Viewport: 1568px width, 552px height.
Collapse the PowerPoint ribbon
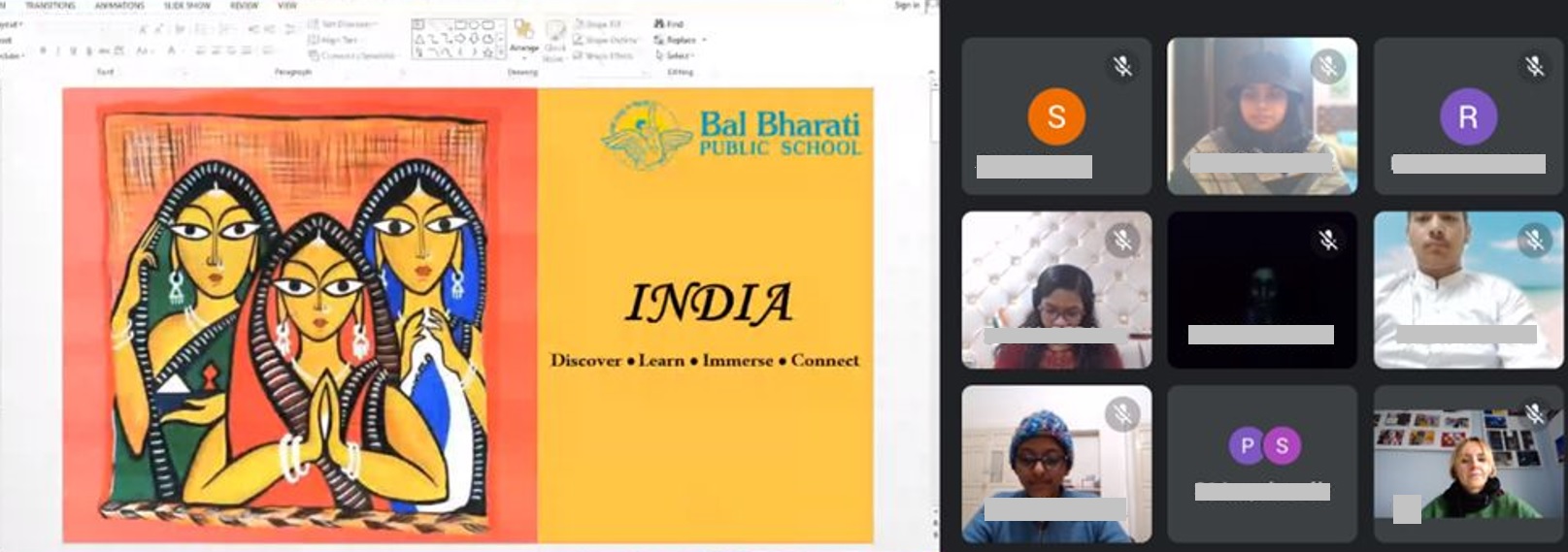(930, 73)
